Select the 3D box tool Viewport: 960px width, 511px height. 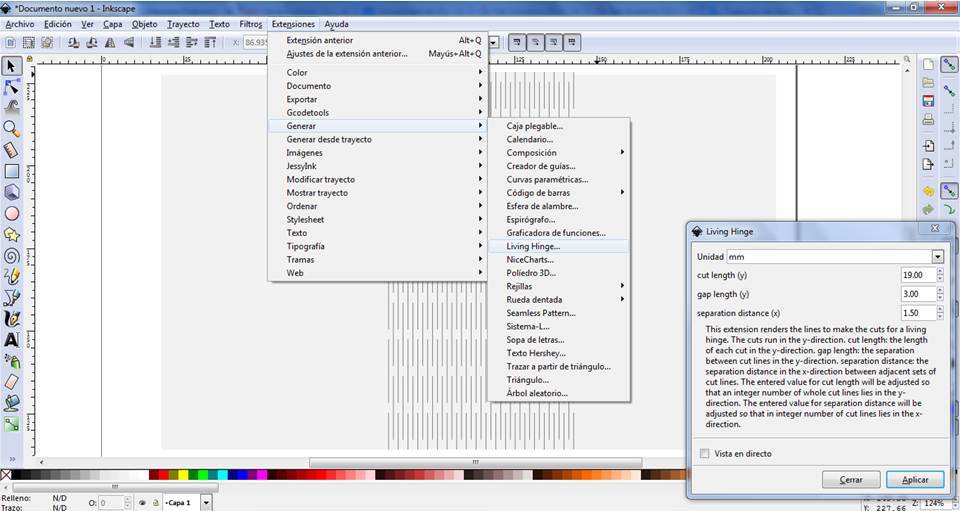[x=12, y=193]
